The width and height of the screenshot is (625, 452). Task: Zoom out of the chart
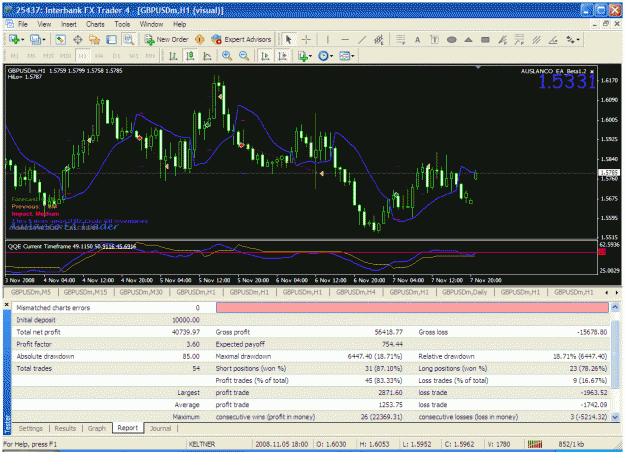pos(244,56)
